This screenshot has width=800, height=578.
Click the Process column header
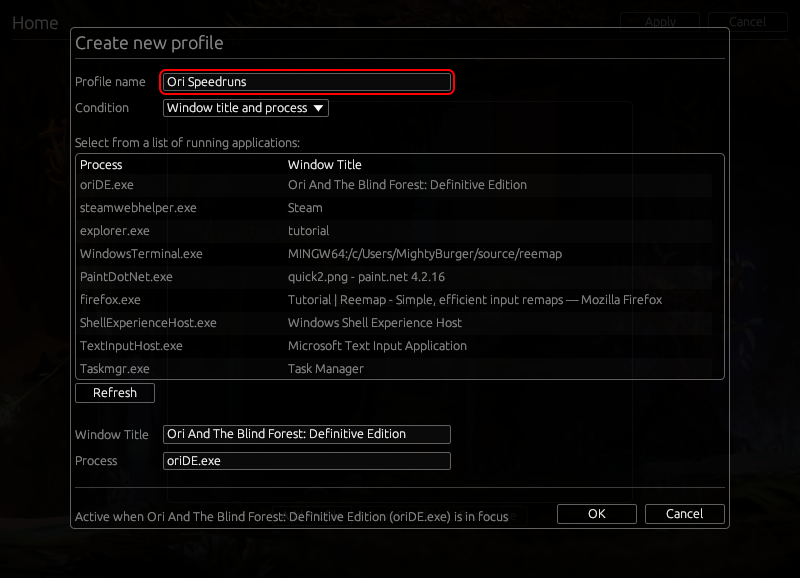click(x=102, y=165)
